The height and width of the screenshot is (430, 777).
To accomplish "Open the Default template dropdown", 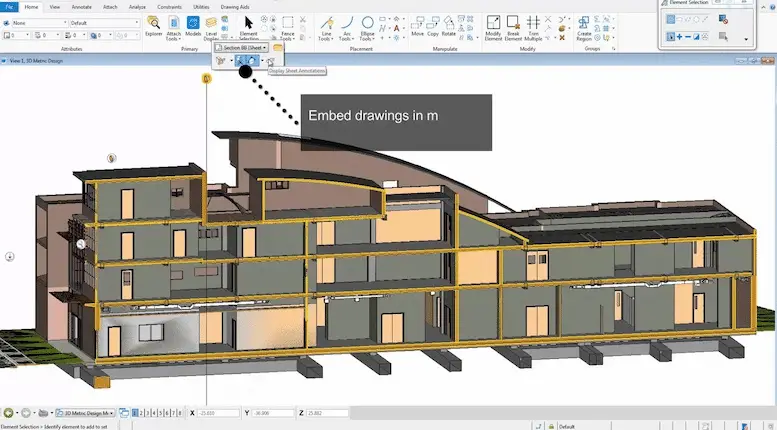I will coord(104,23).
